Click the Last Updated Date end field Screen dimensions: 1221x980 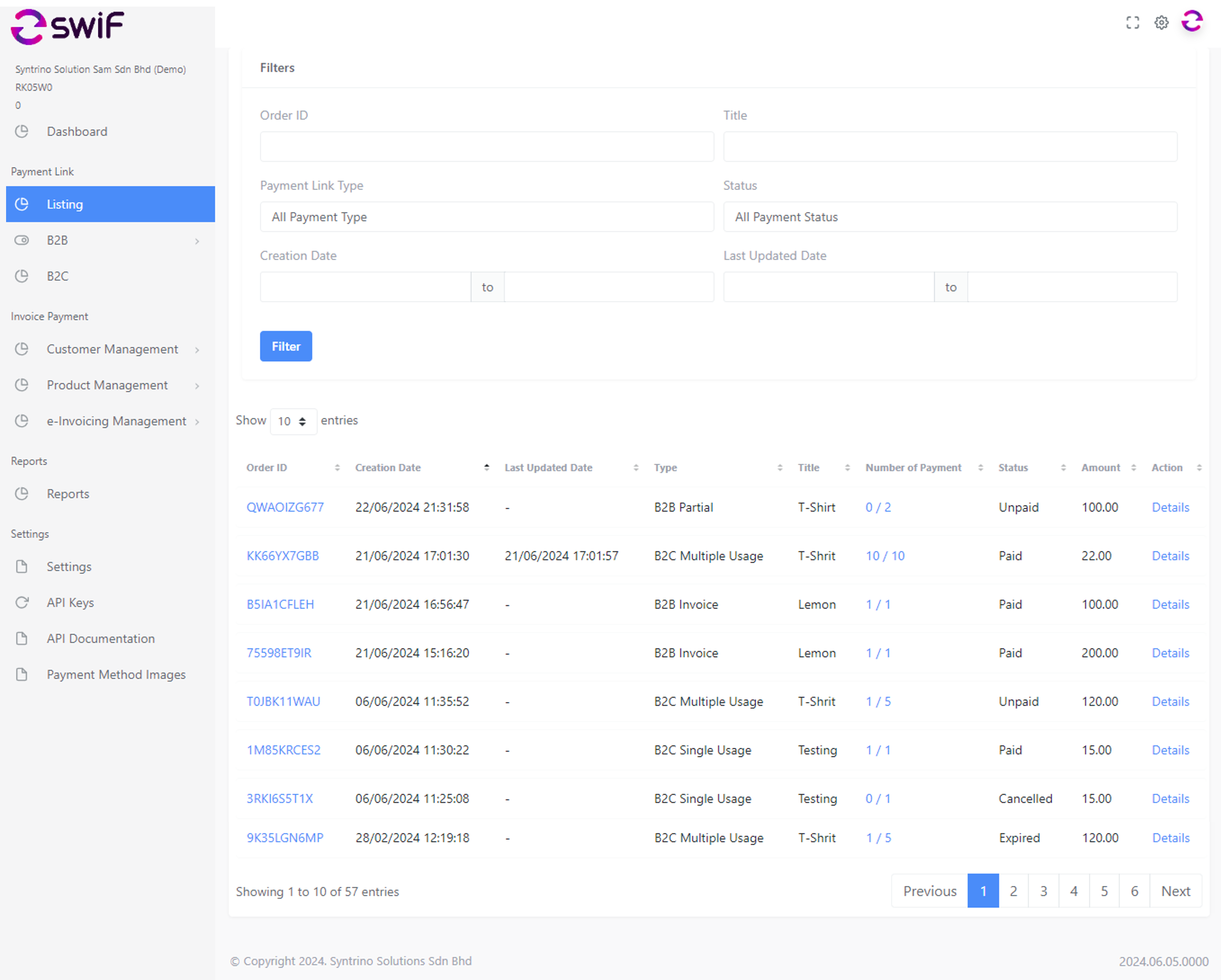tap(1073, 287)
